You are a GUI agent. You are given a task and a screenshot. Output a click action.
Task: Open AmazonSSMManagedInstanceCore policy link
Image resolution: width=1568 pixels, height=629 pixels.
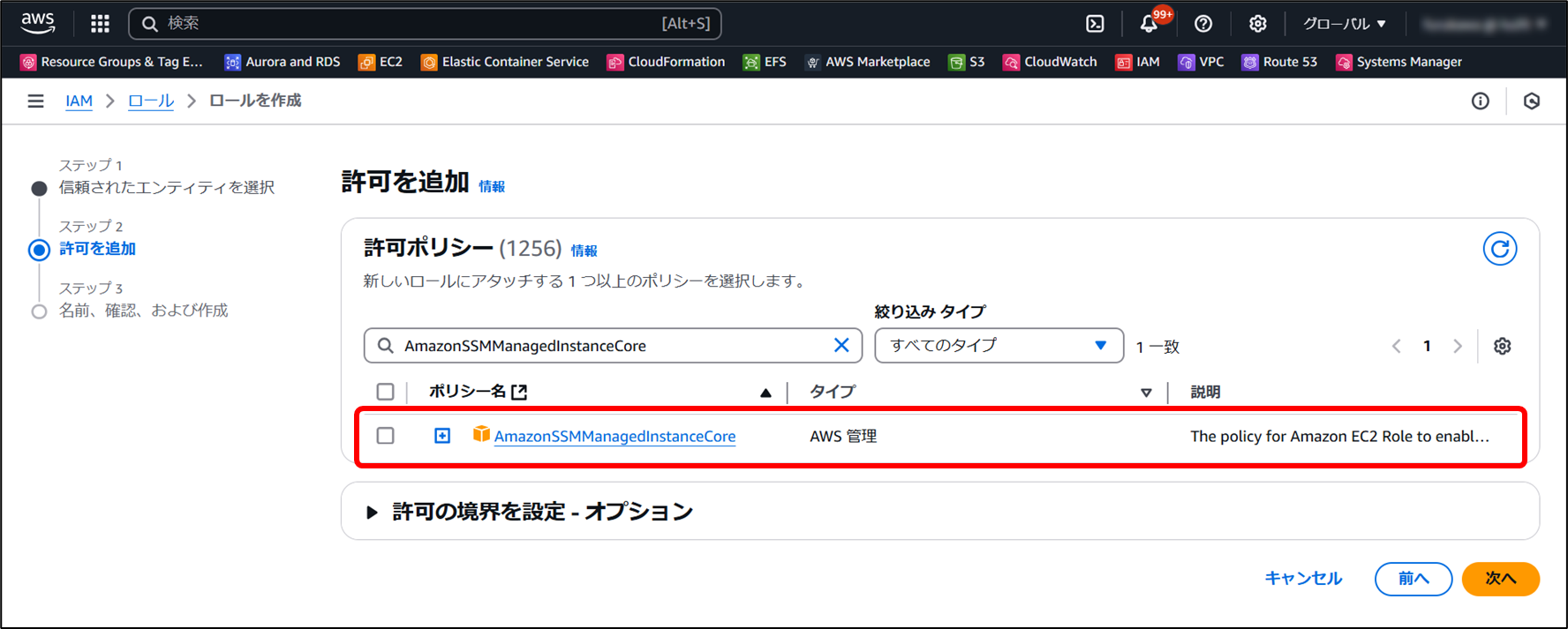[x=614, y=436]
